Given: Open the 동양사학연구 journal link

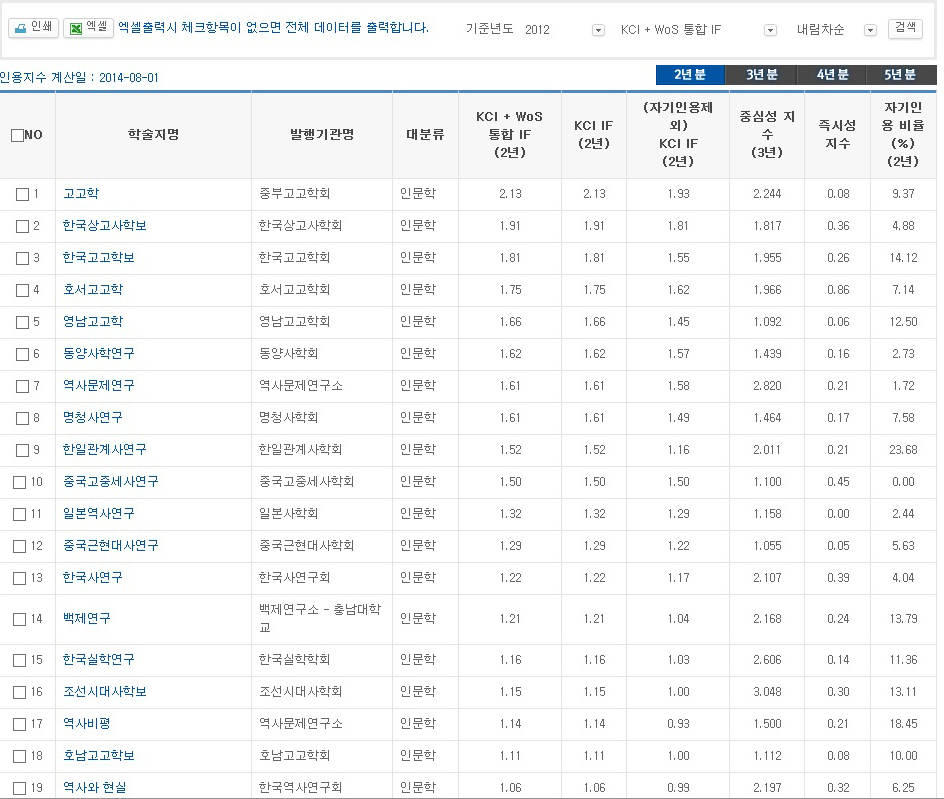Looking at the screenshot, I should [99, 353].
